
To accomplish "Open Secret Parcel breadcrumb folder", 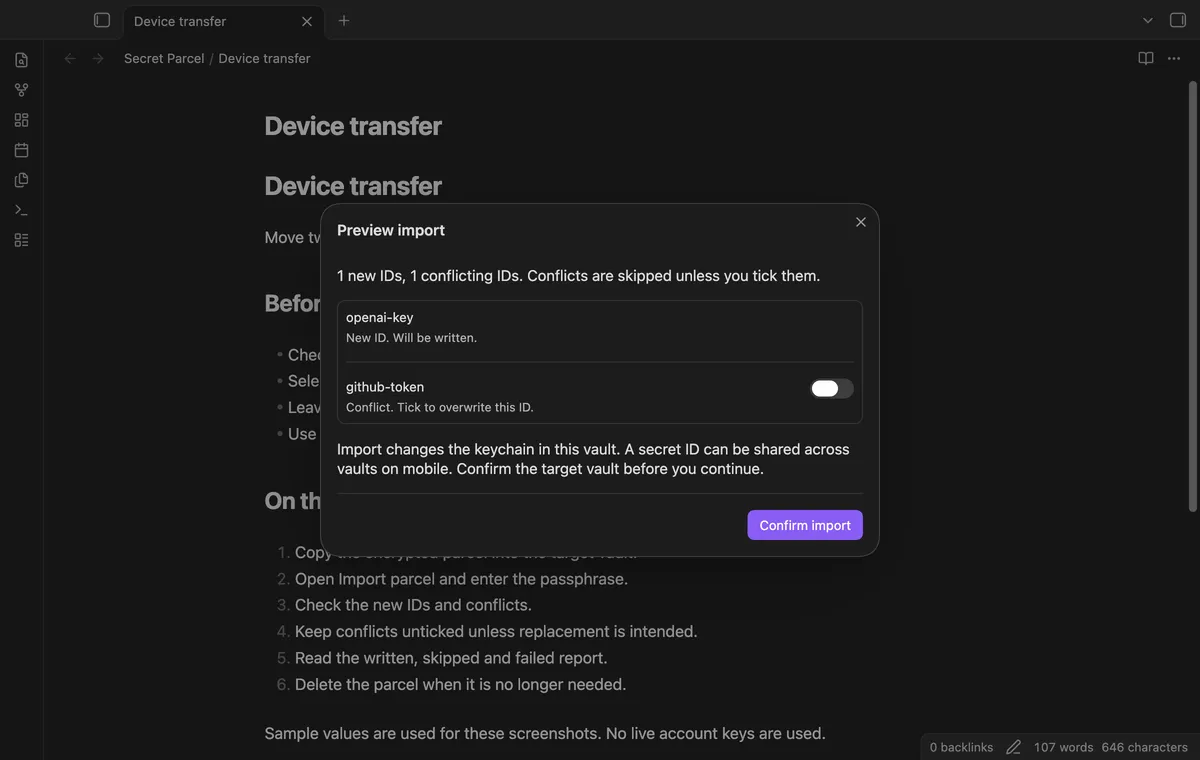I will point(164,58).
